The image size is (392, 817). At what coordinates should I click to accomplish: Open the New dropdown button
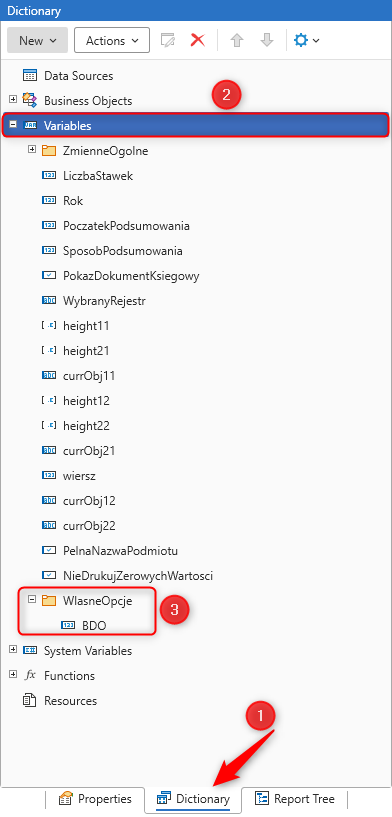point(38,40)
